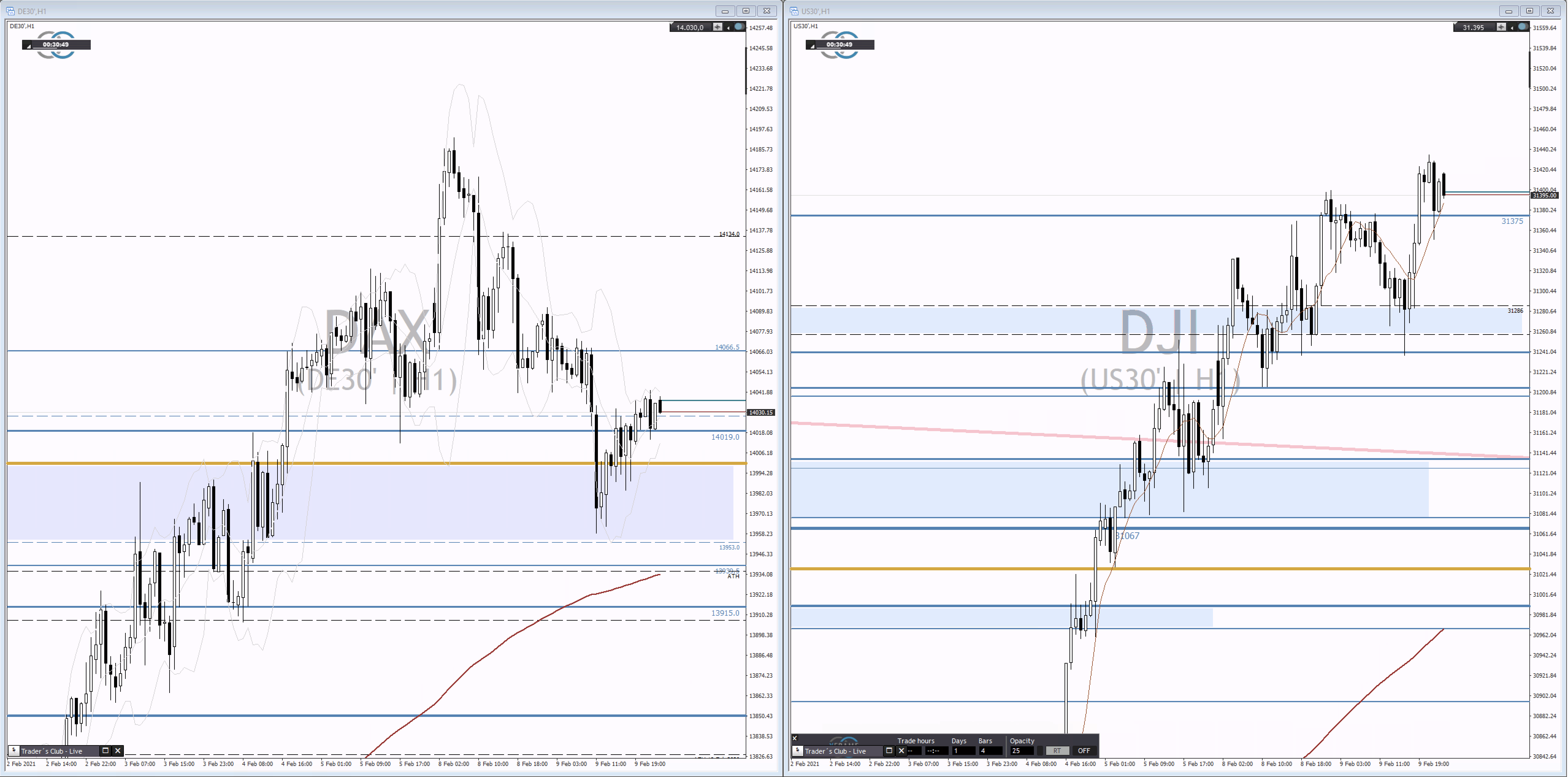Click the Trade hours start field
This screenshot has width=1568, height=777.
click(x=914, y=751)
